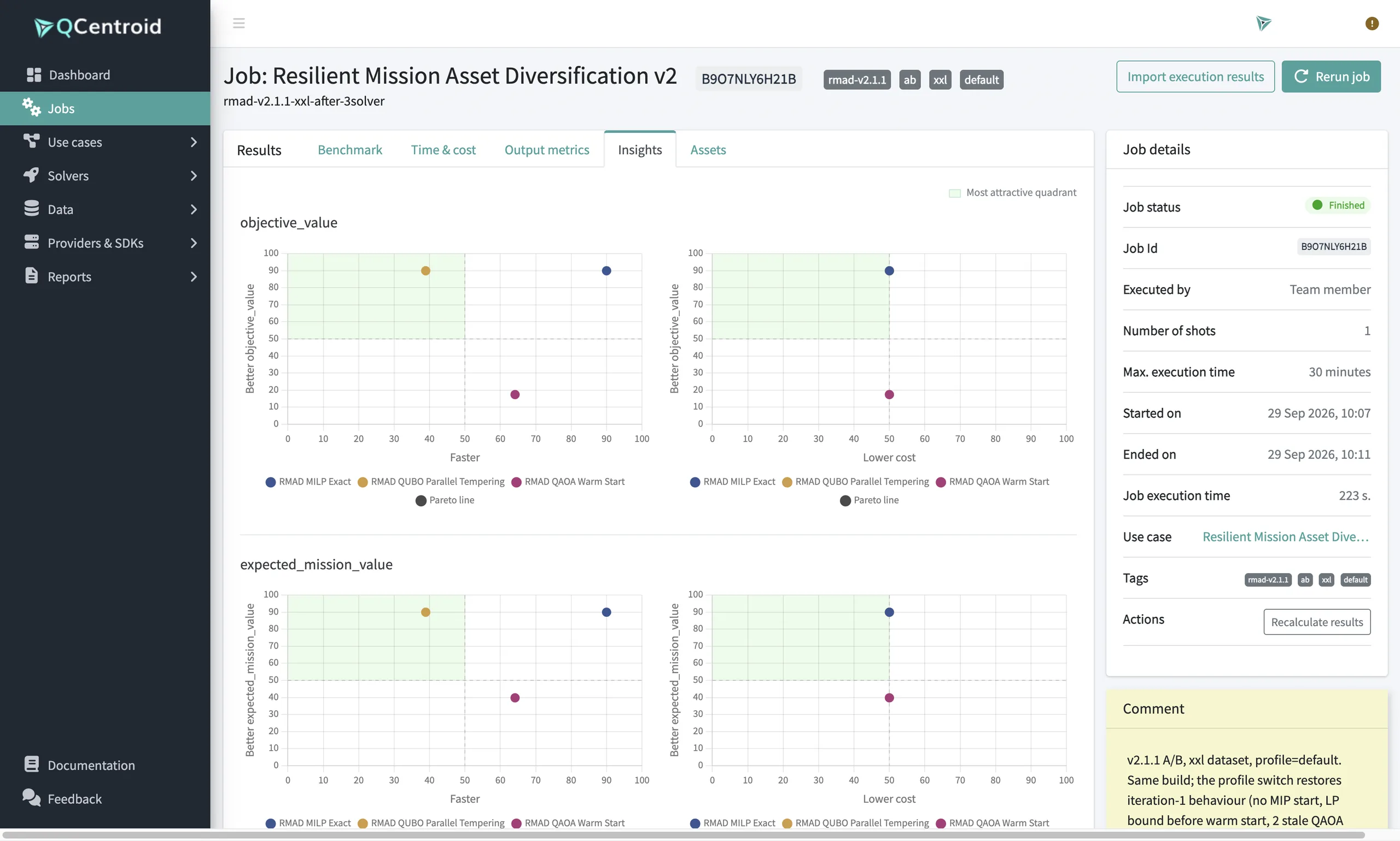Click the '223 s.' job execution time value
This screenshot has width=1400, height=841.
(x=1355, y=496)
